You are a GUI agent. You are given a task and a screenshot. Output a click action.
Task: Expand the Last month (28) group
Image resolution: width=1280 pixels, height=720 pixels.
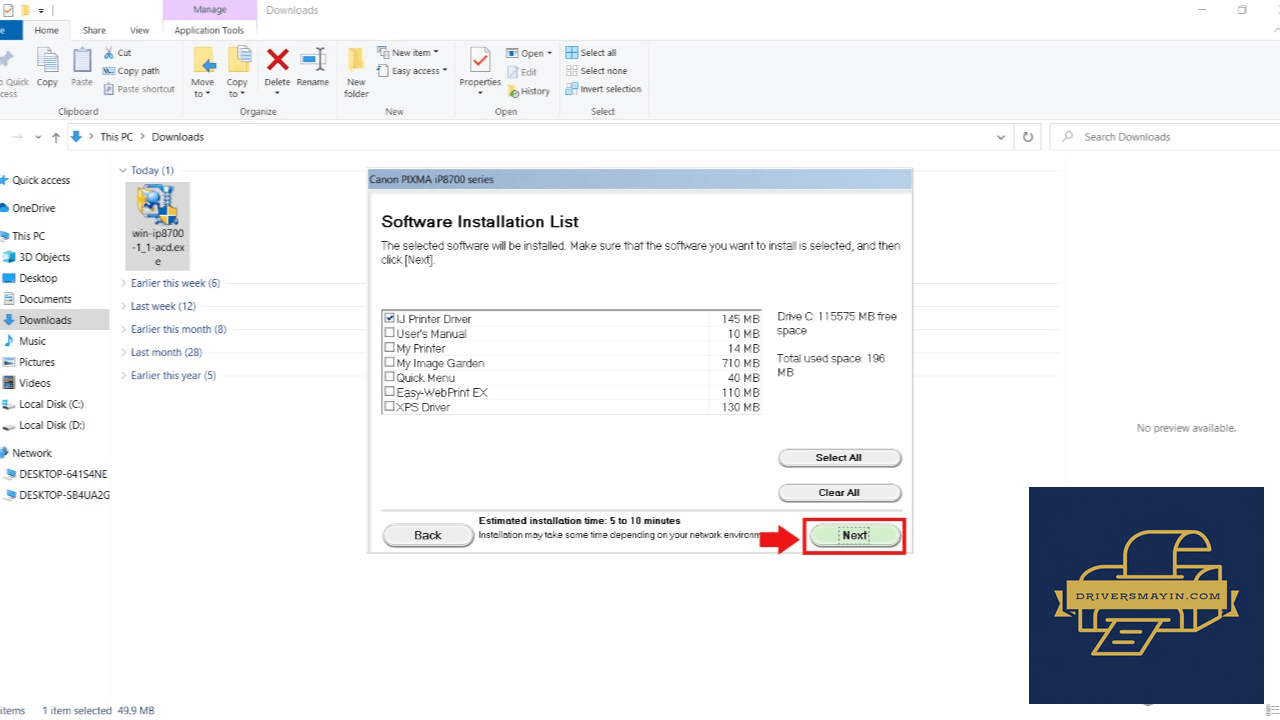123,352
